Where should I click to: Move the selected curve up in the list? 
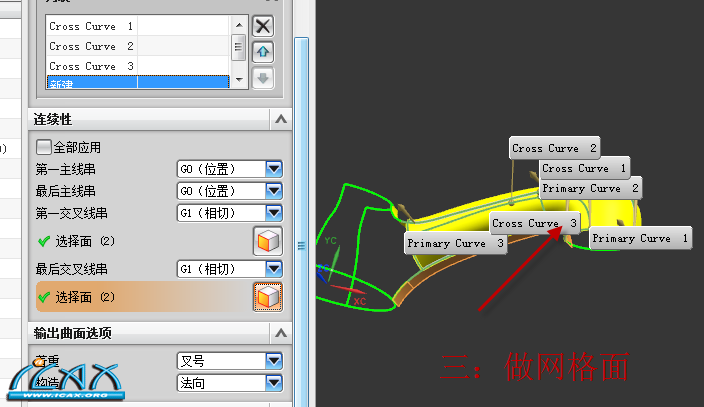(263, 52)
